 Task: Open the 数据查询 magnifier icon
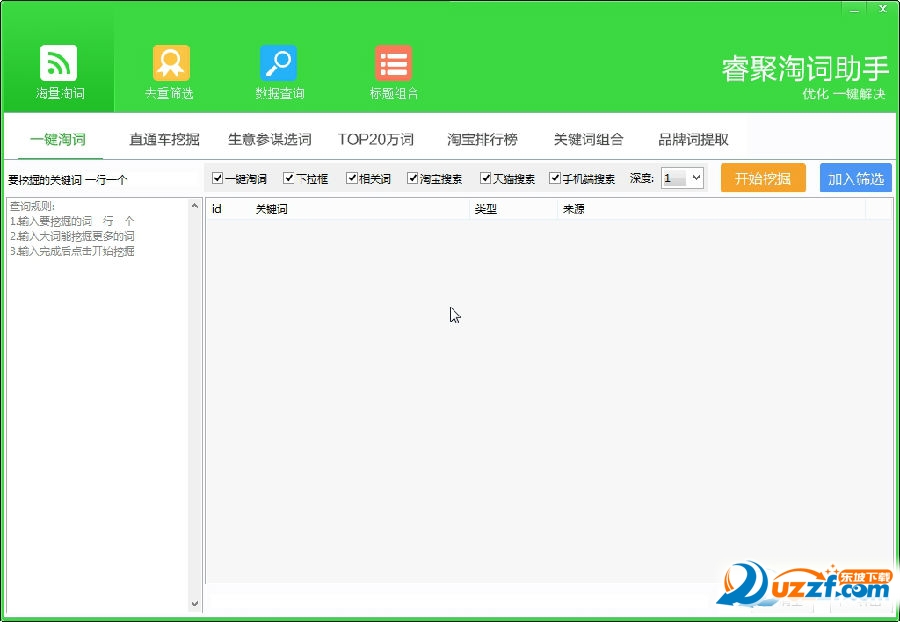pyautogui.click(x=278, y=64)
